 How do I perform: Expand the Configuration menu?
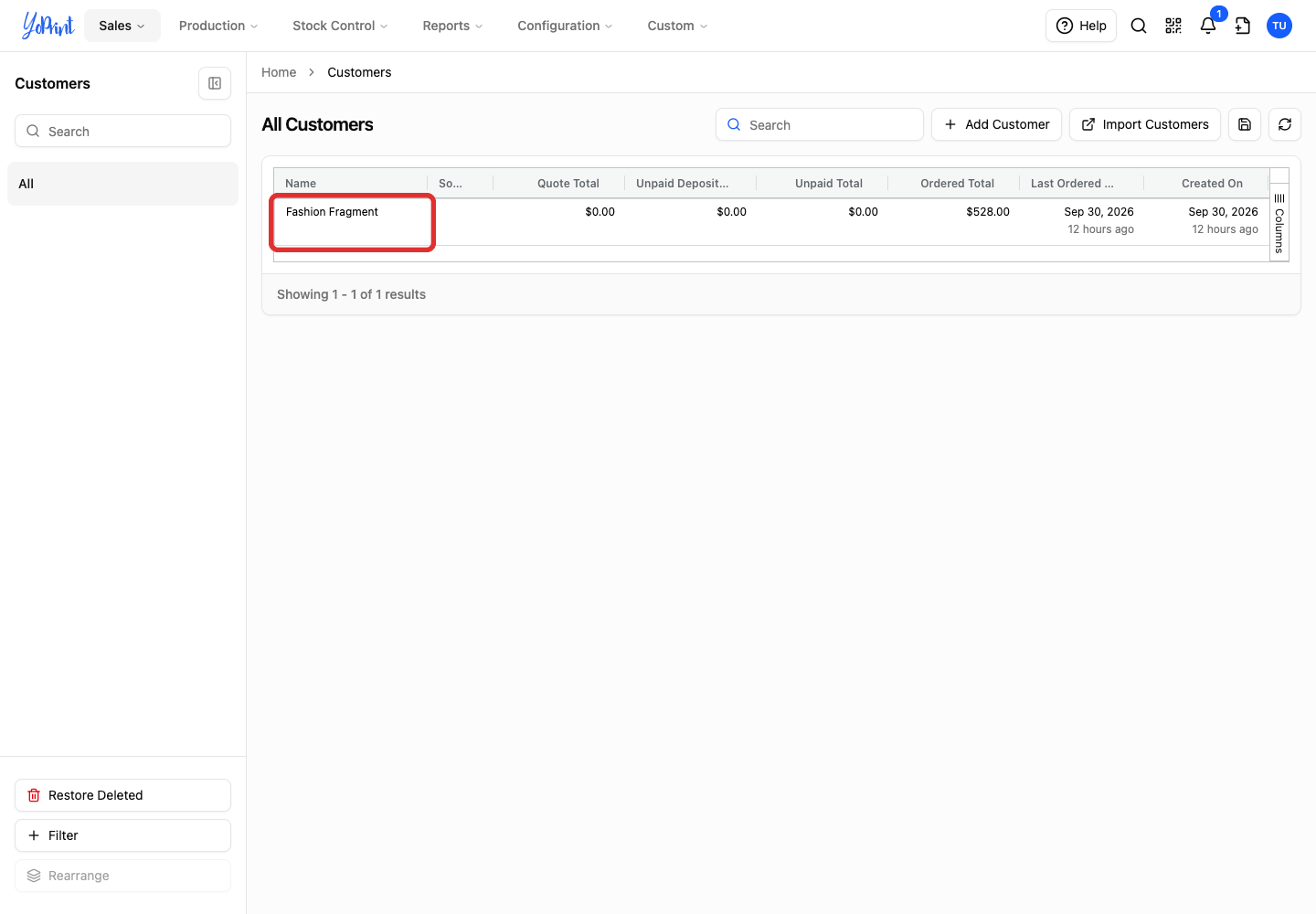click(565, 26)
